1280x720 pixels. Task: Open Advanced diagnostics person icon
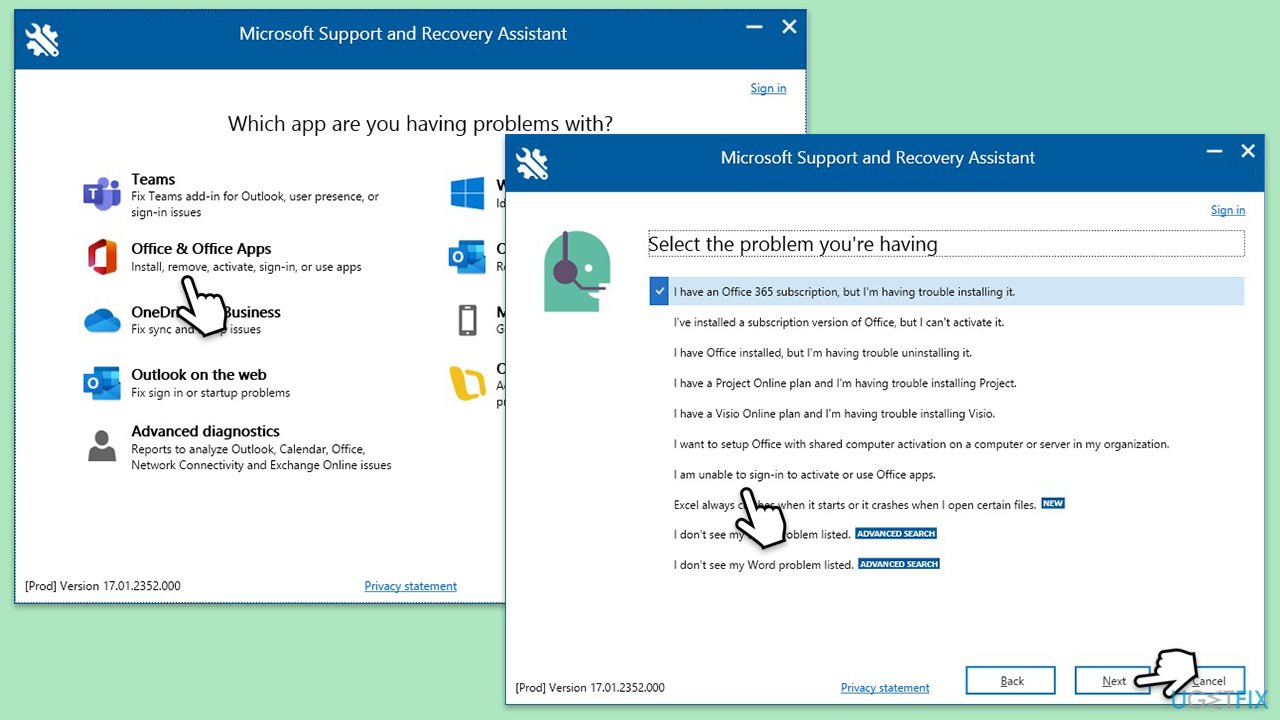point(102,446)
